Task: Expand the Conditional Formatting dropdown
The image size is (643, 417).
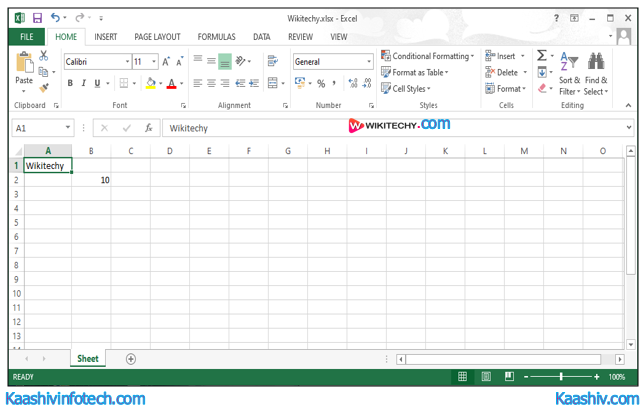Action: pos(430,56)
